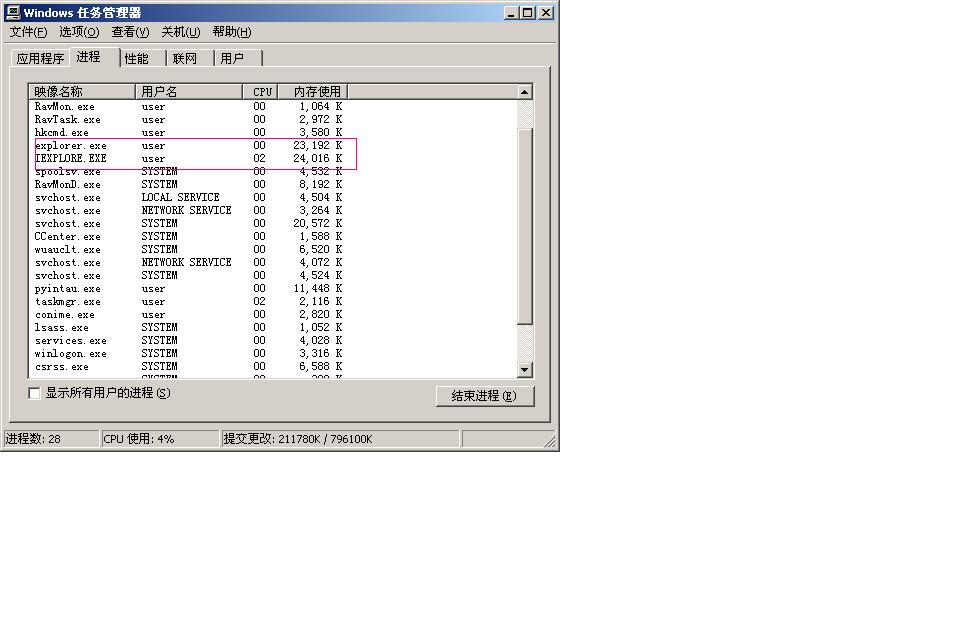
Task: Open the 文件(F) menu
Action: coord(28,32)
